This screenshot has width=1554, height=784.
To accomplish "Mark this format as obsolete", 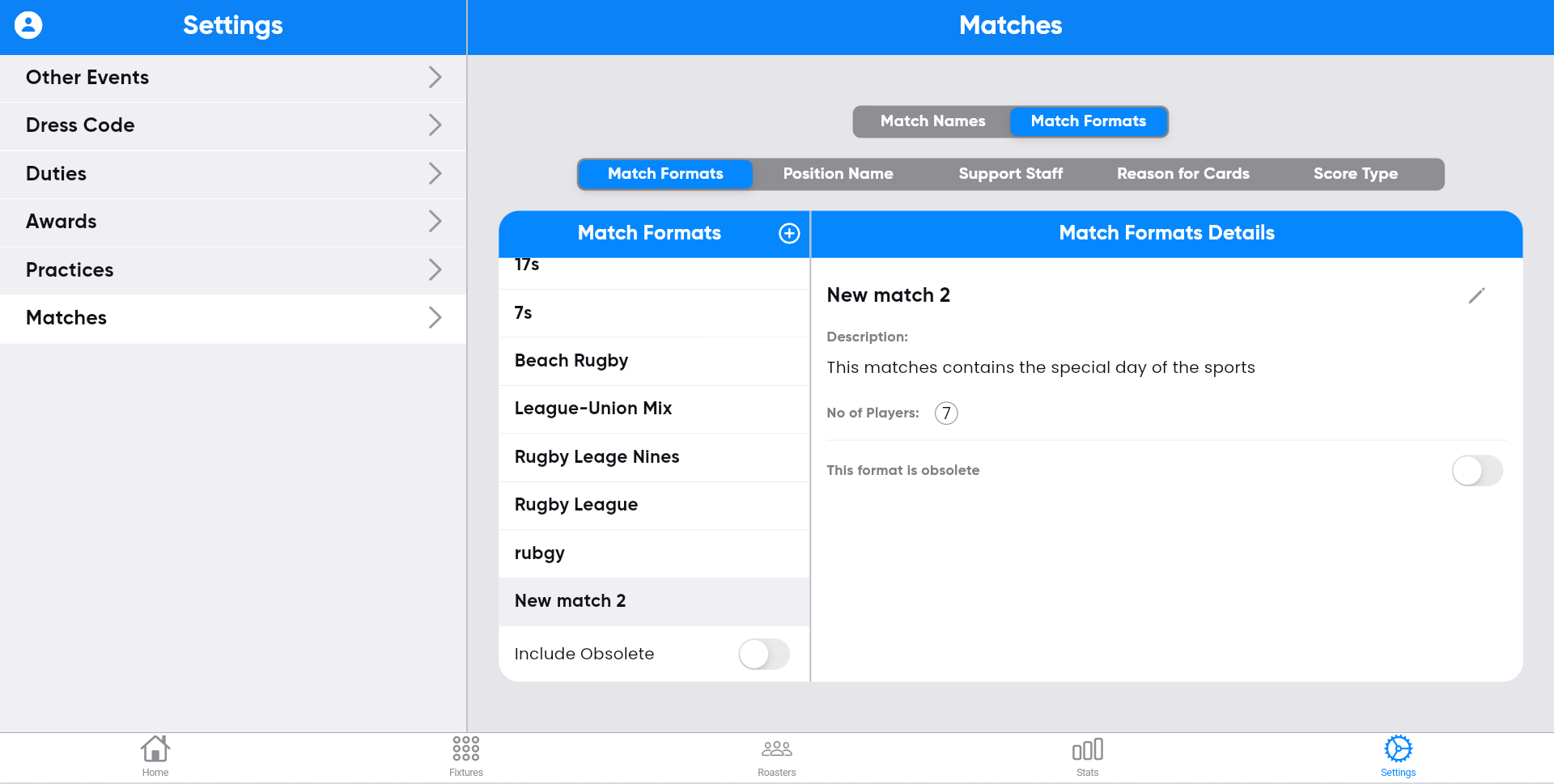I will coord(1477,471).
